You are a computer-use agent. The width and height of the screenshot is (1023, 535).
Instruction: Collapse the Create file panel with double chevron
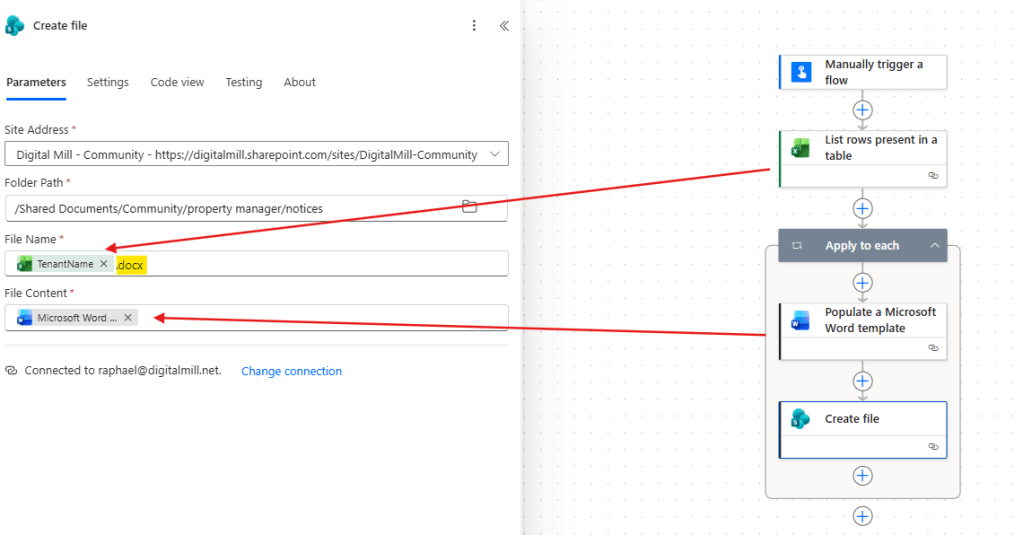coord(504,25)
